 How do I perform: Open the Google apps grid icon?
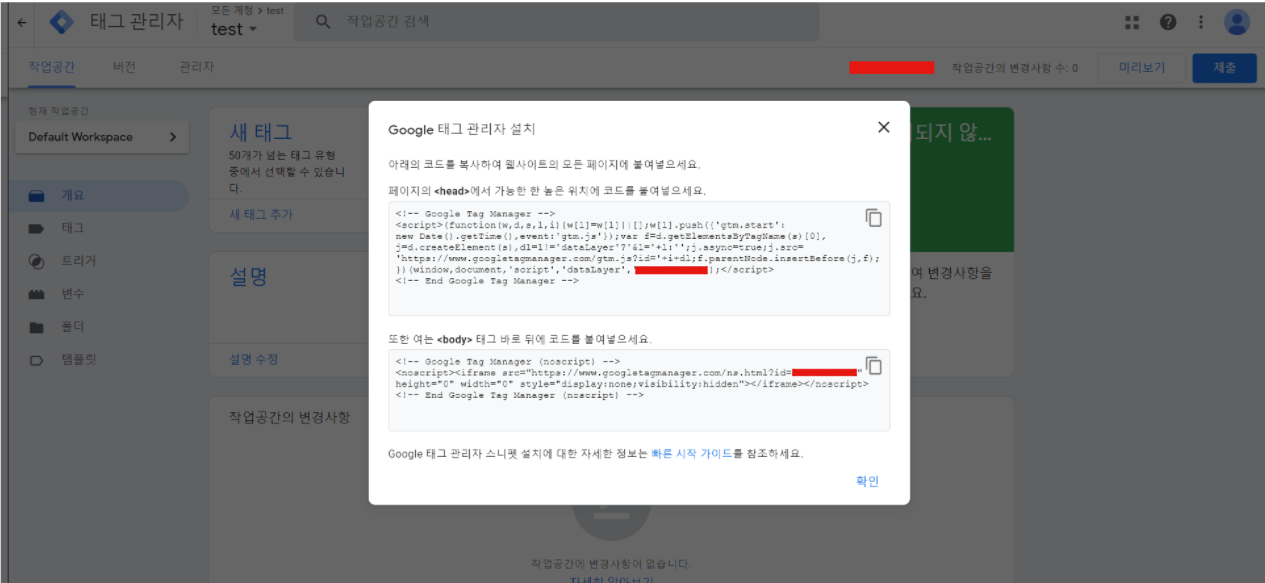(x=1132, y=22)
